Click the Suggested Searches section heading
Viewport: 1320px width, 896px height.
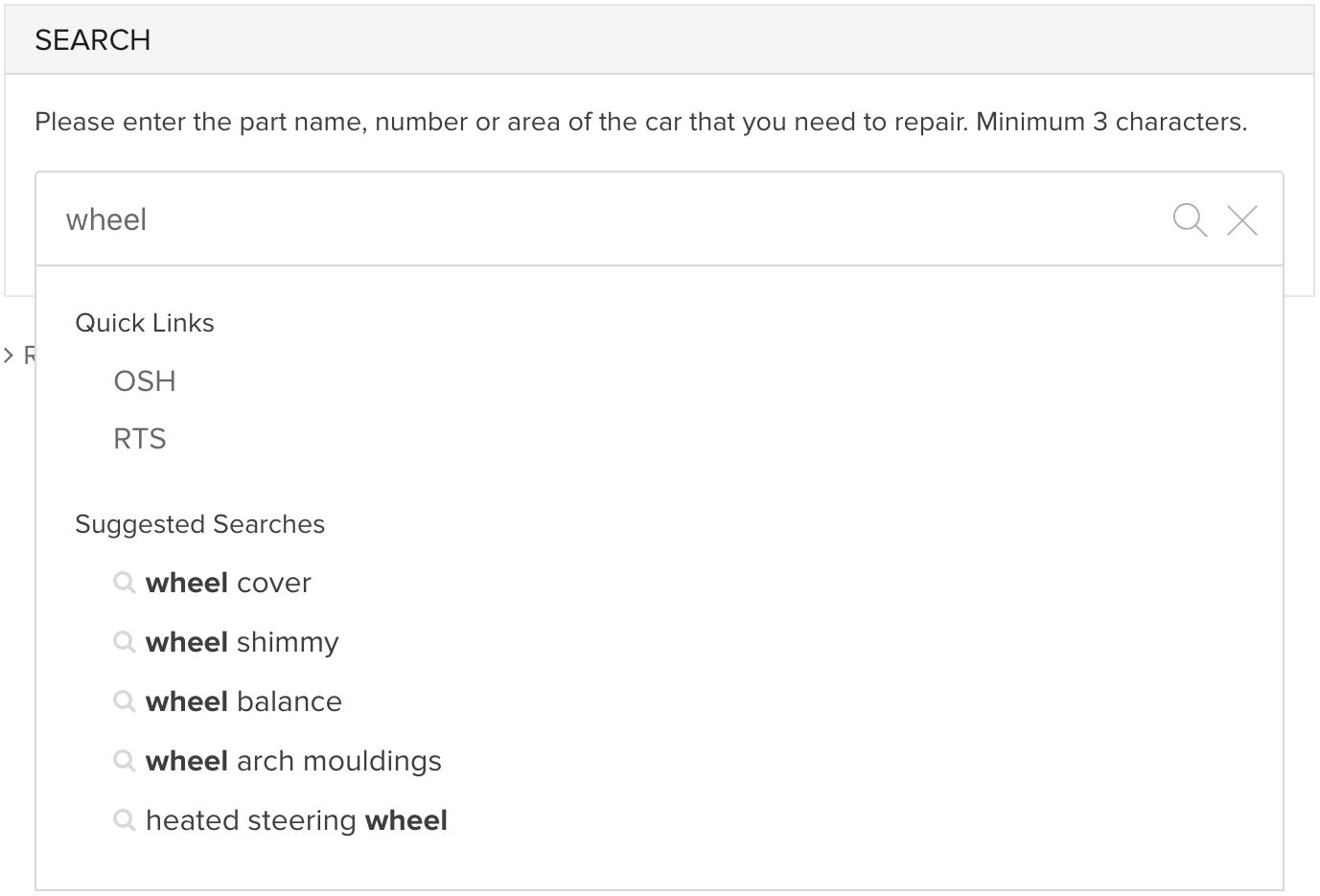(199, 524)
